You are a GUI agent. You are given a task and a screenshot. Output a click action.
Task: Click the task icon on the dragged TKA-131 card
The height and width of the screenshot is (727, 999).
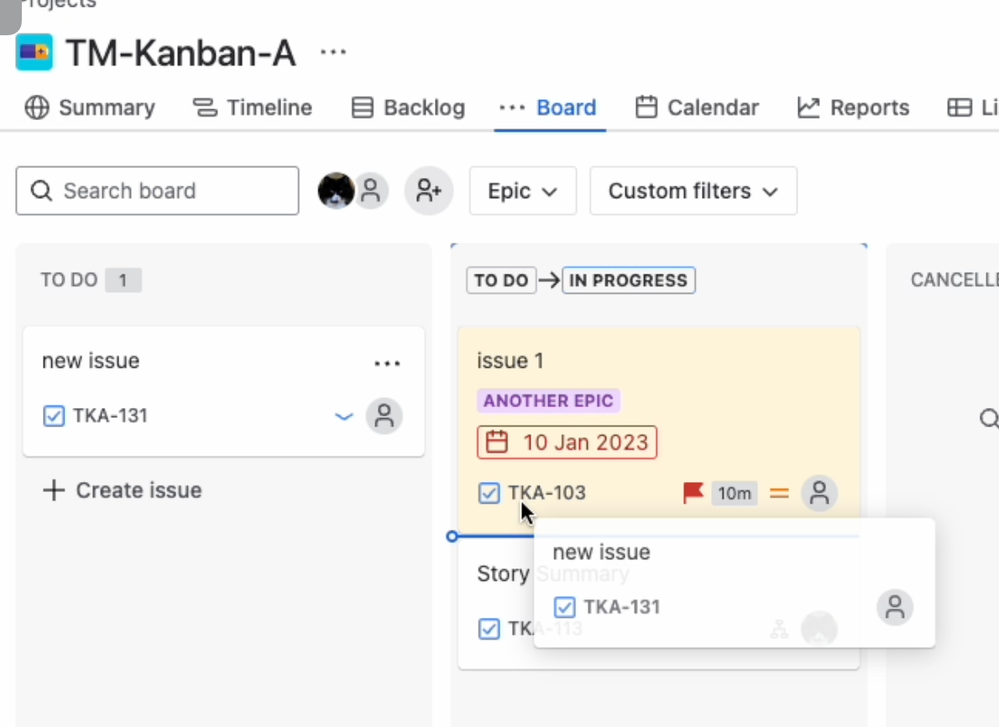click(x=564, y=607)
